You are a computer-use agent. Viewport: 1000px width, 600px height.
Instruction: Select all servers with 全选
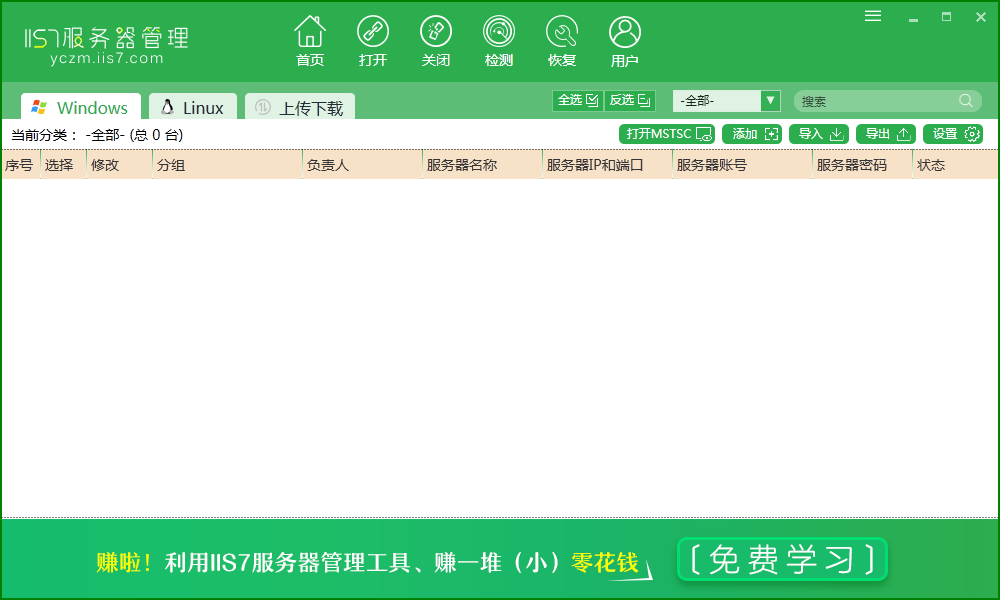click(577, 100)
